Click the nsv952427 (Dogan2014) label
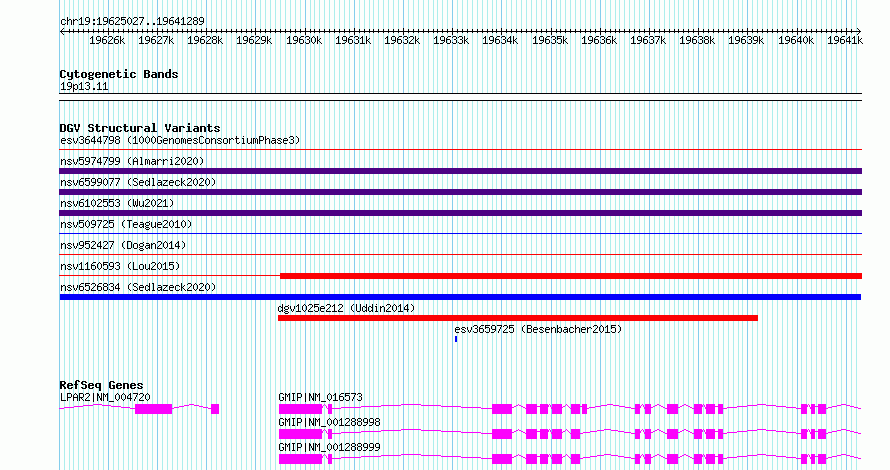This screenshot has height=470, width=890. coord(123,245)
